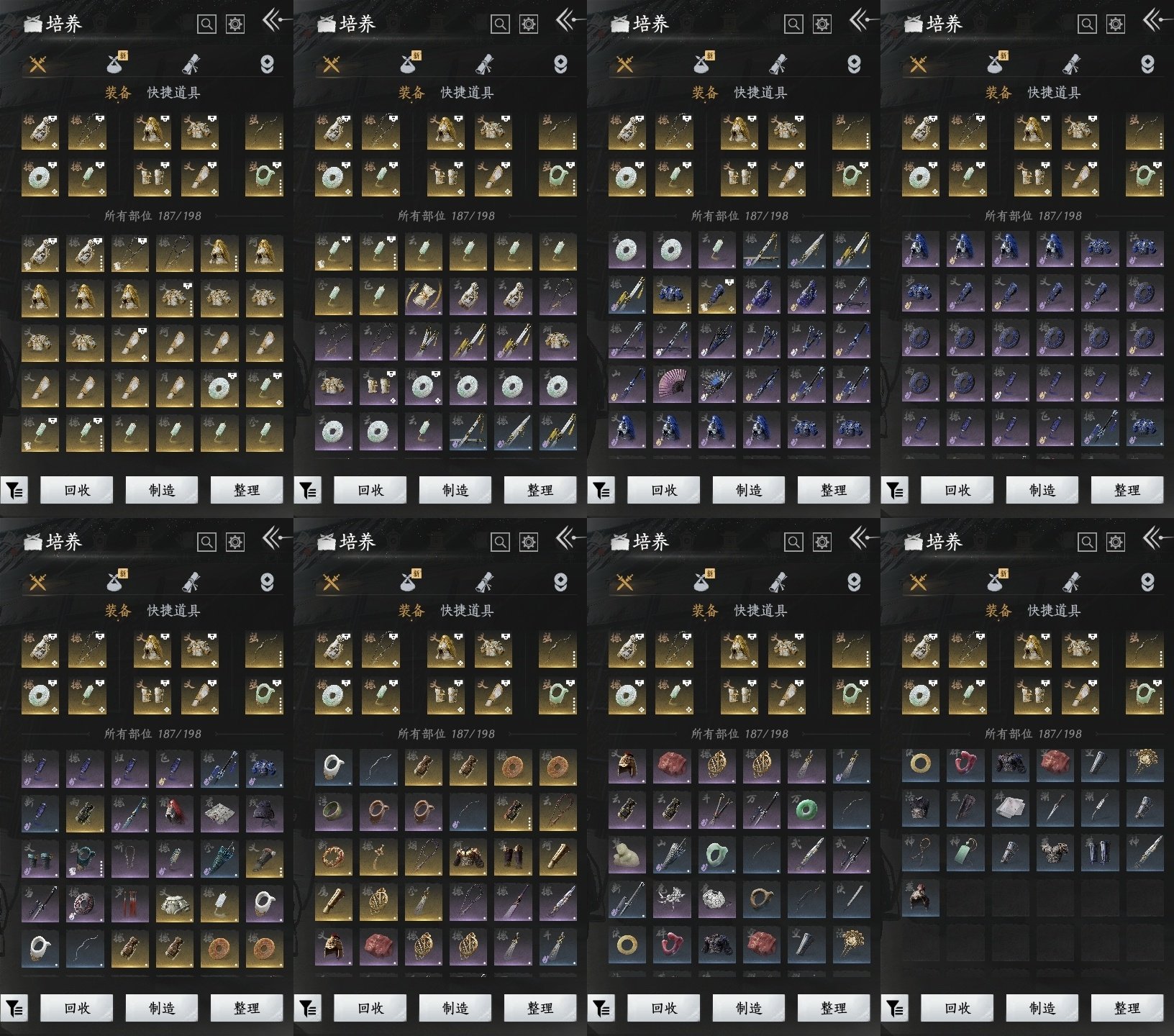1174x1036 pixels.
Task: Switch to 装备 tab in the green jade disc panel
Action: (705, 611)
